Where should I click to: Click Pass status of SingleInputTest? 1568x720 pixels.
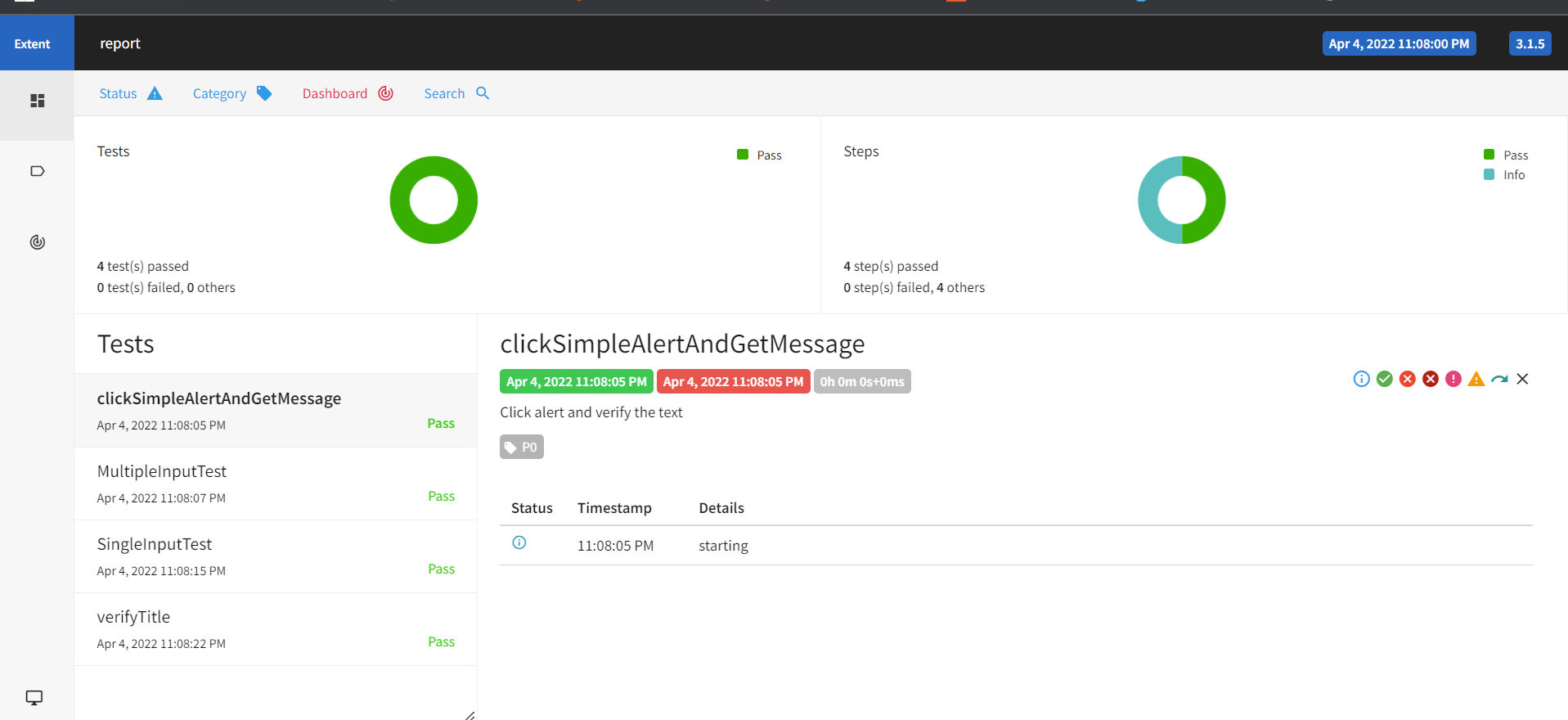click(441, 569)
